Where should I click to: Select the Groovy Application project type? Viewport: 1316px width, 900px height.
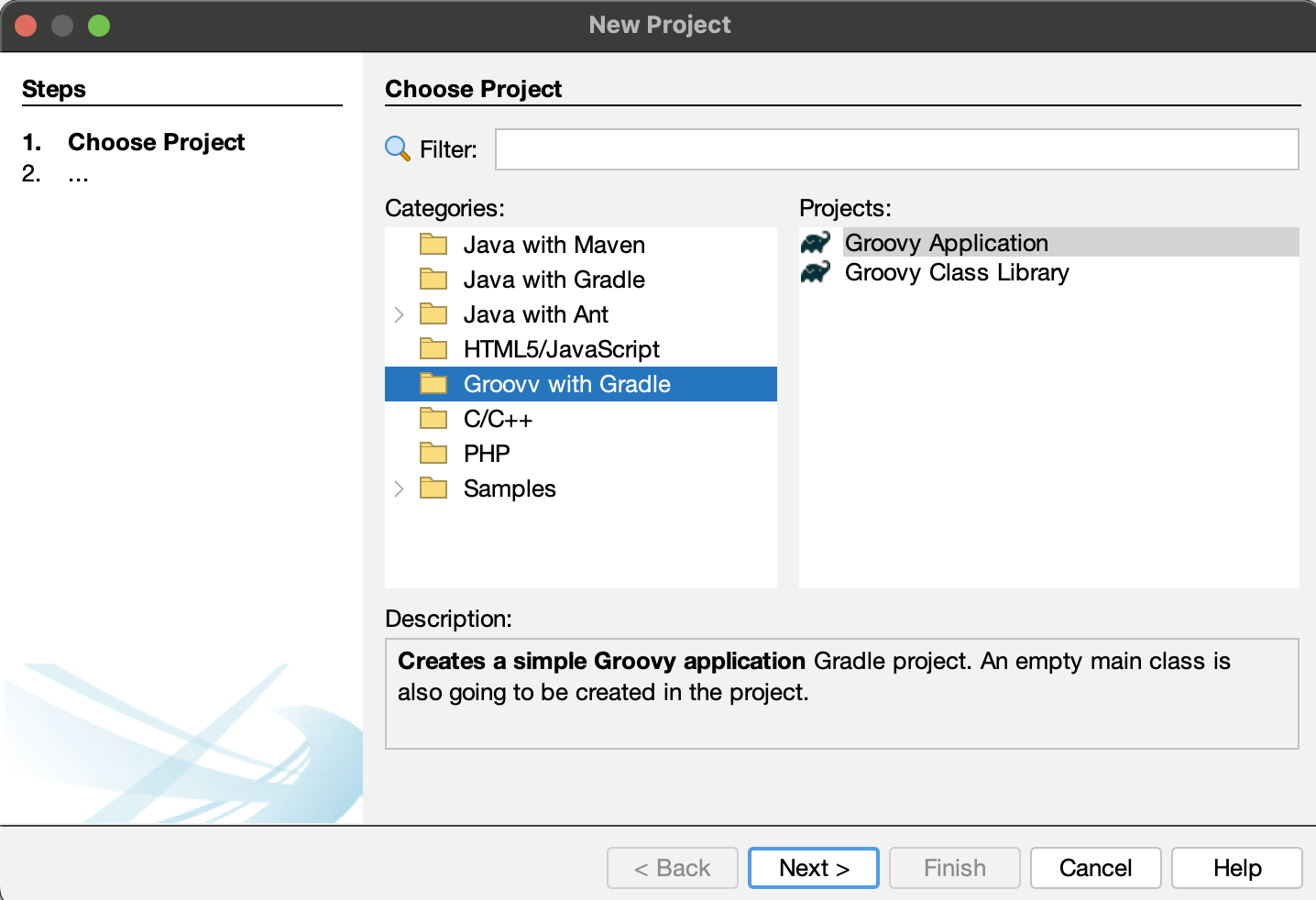[x=946, y=243]
